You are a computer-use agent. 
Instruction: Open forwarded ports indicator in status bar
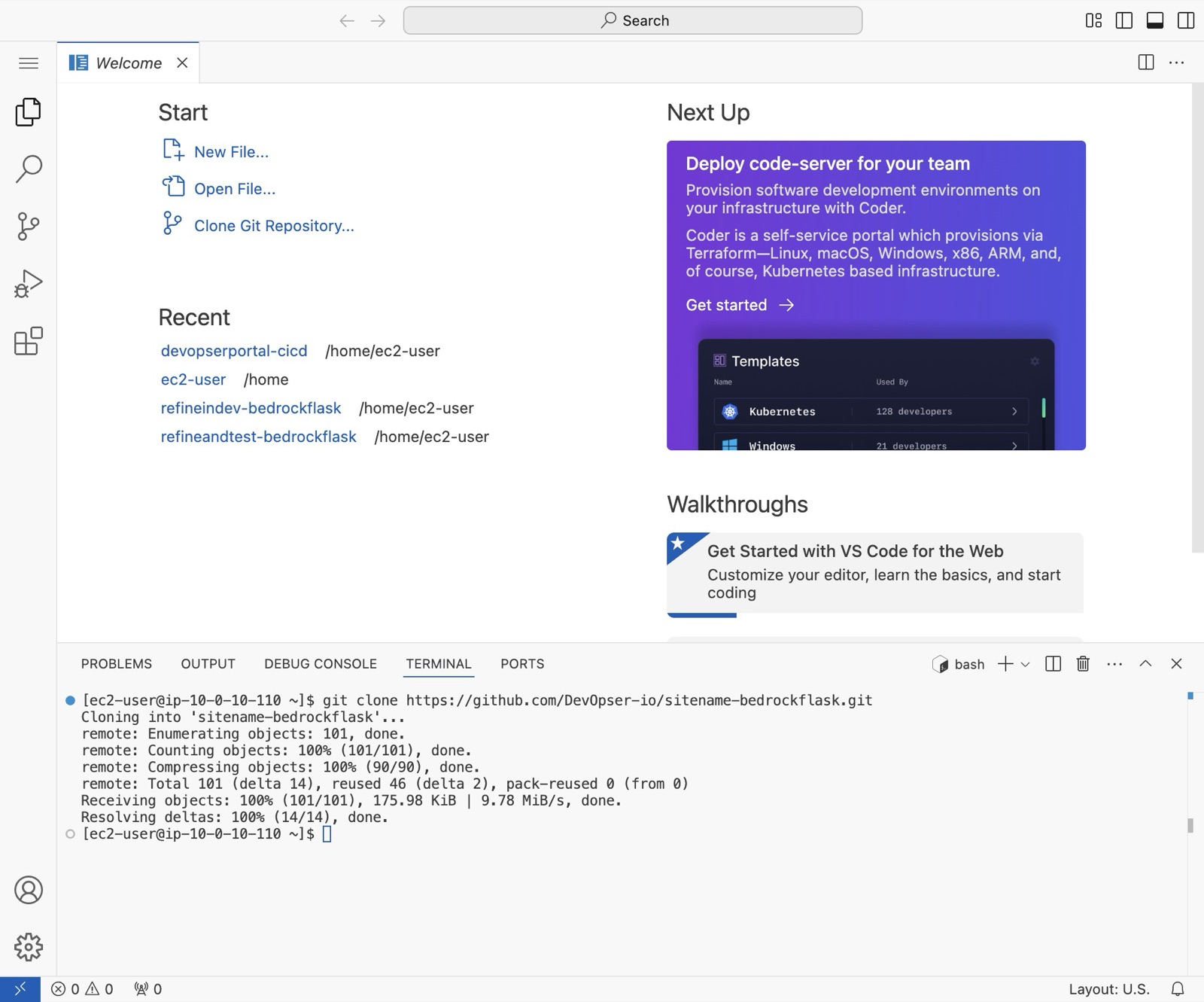[147, 988]
